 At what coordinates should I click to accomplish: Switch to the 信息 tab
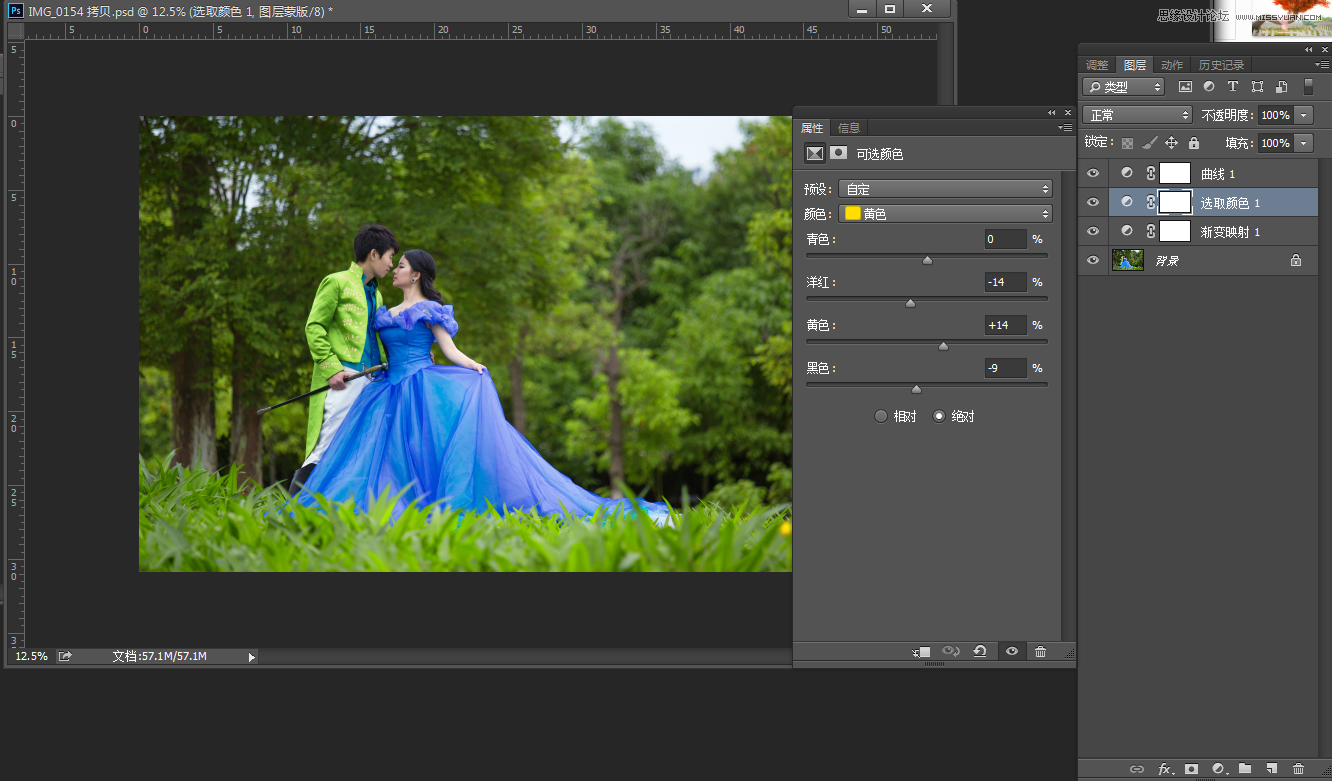click(849, 128)
